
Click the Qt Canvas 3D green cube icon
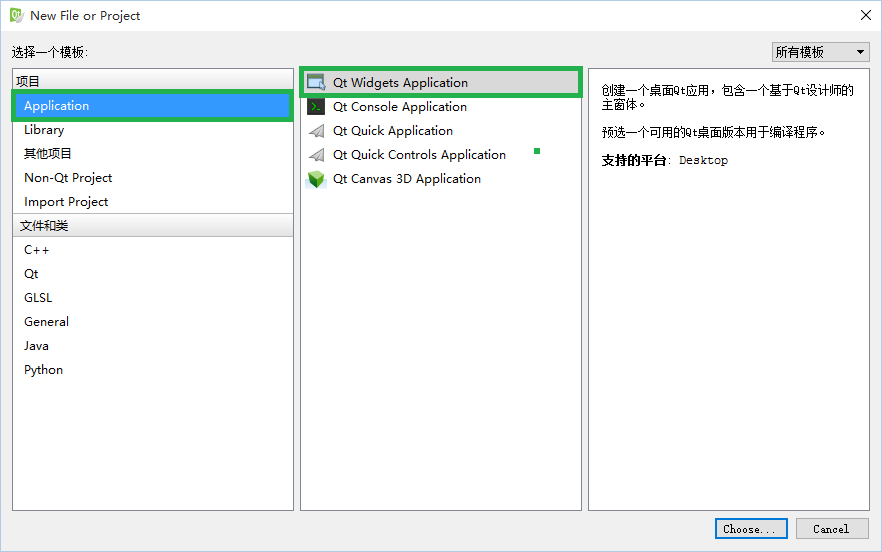tap(316, 179)
